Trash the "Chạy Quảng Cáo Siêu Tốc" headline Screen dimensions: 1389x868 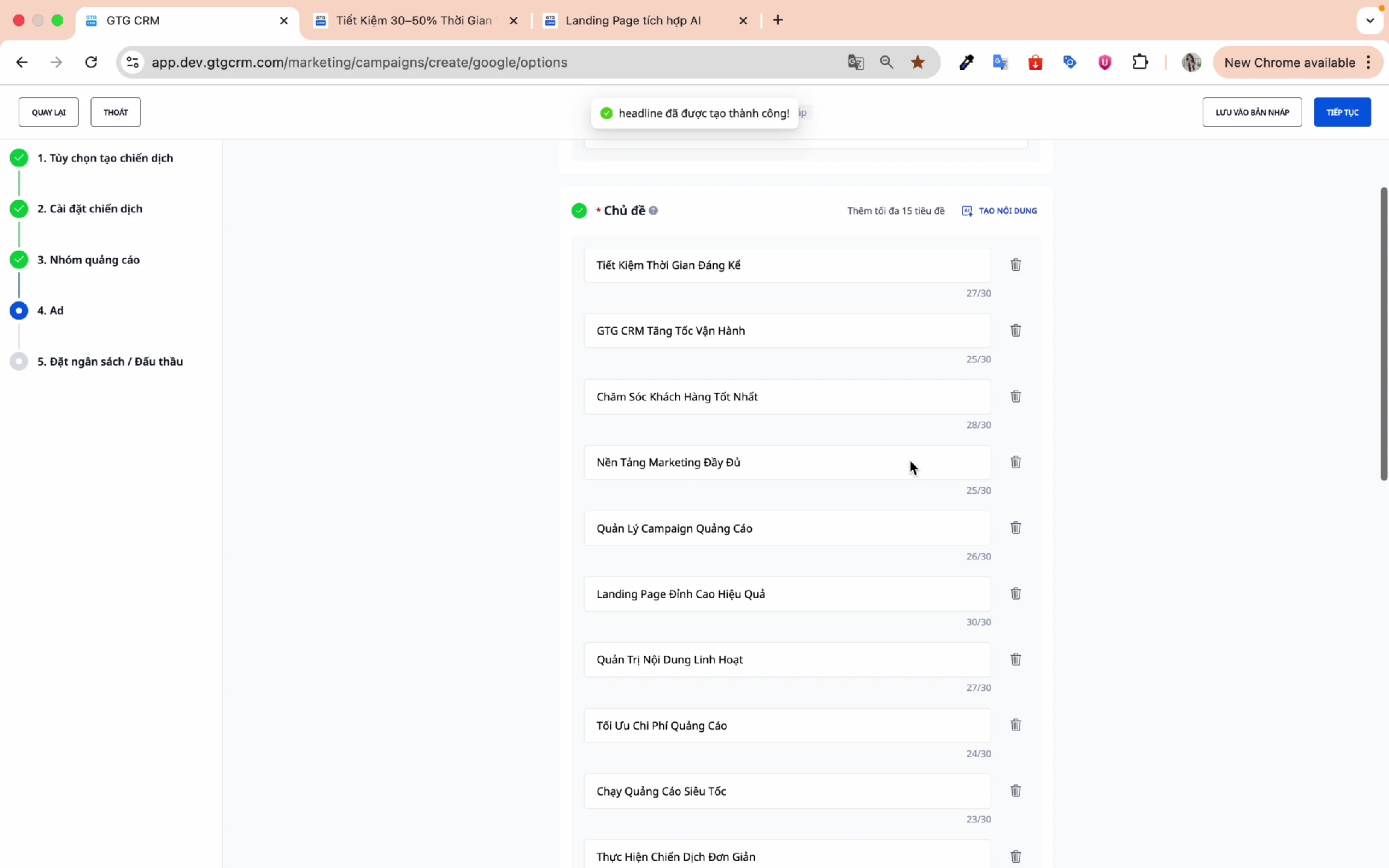[x=1015, y=791]
